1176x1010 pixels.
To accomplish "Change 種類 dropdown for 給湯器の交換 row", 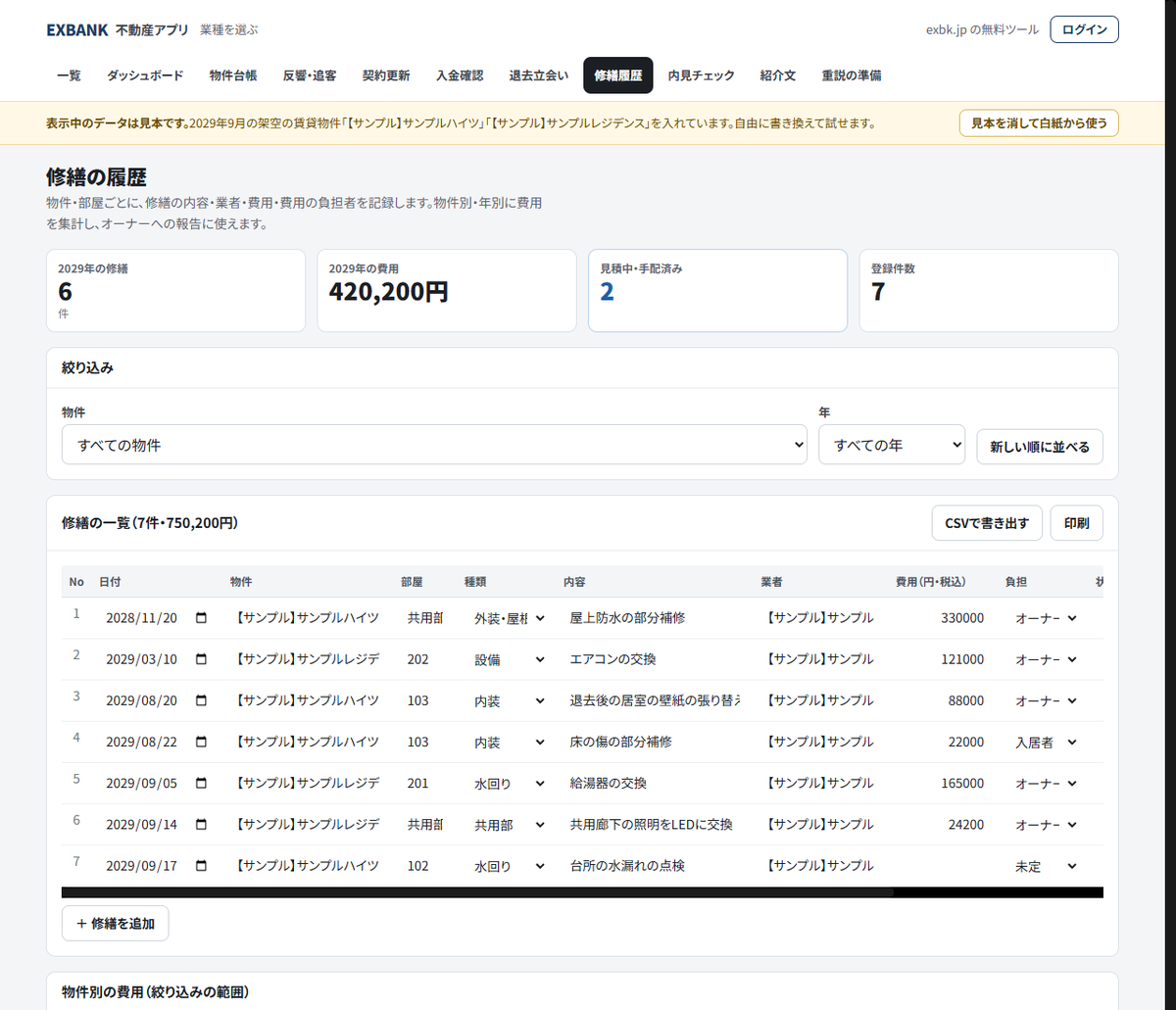I will pyautogui.click(x=509, y=783).
